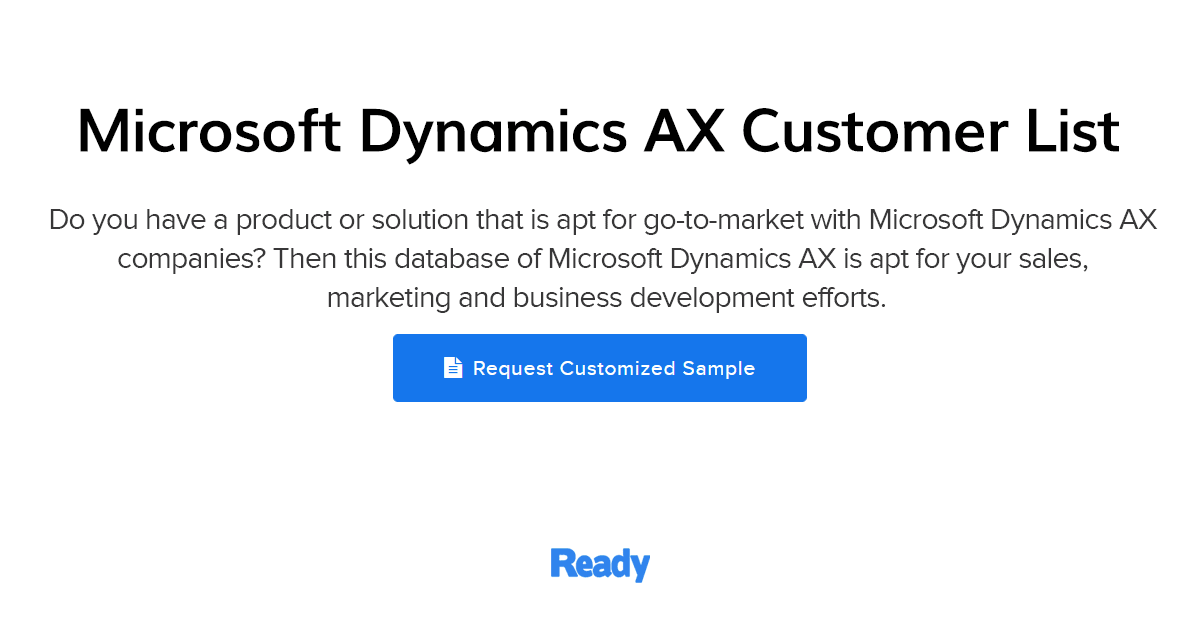
Task: Click the file icon left of Request Customized Sample
Action: pos(453,367)
